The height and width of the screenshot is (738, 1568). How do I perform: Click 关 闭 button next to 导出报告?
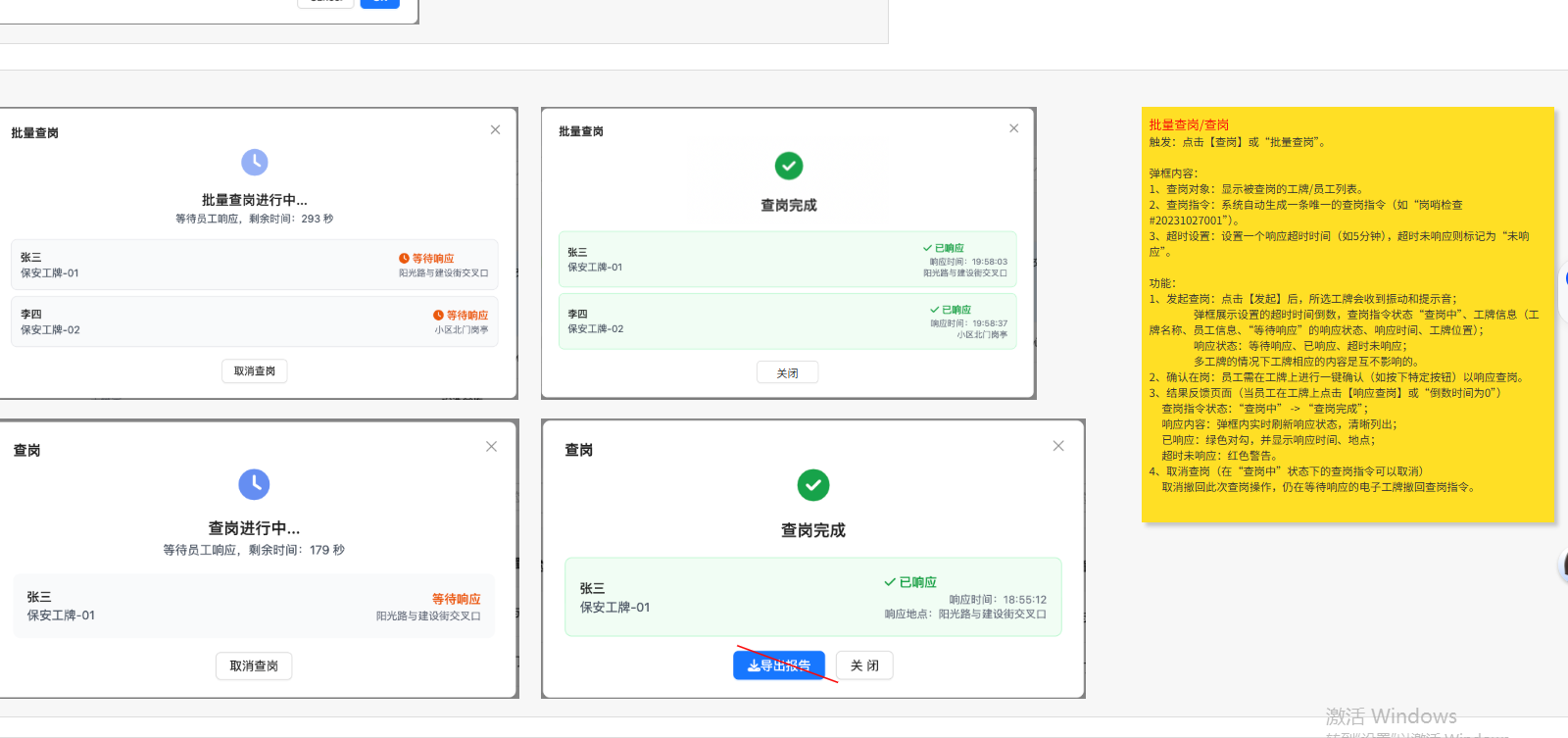864,665
